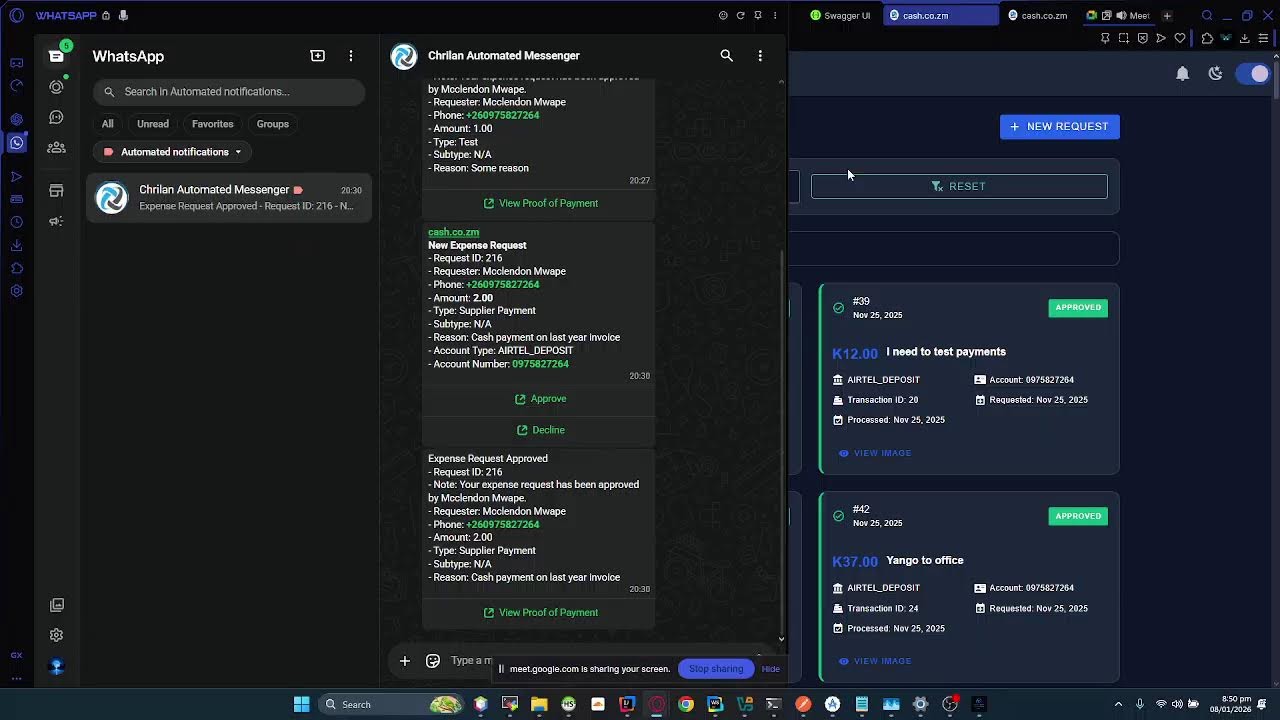Image resolution: width=1280 pixels, height=720 pixels.
Task: Click VIEW IMAGE on request #42 card
Action: (x=875, y=661)
